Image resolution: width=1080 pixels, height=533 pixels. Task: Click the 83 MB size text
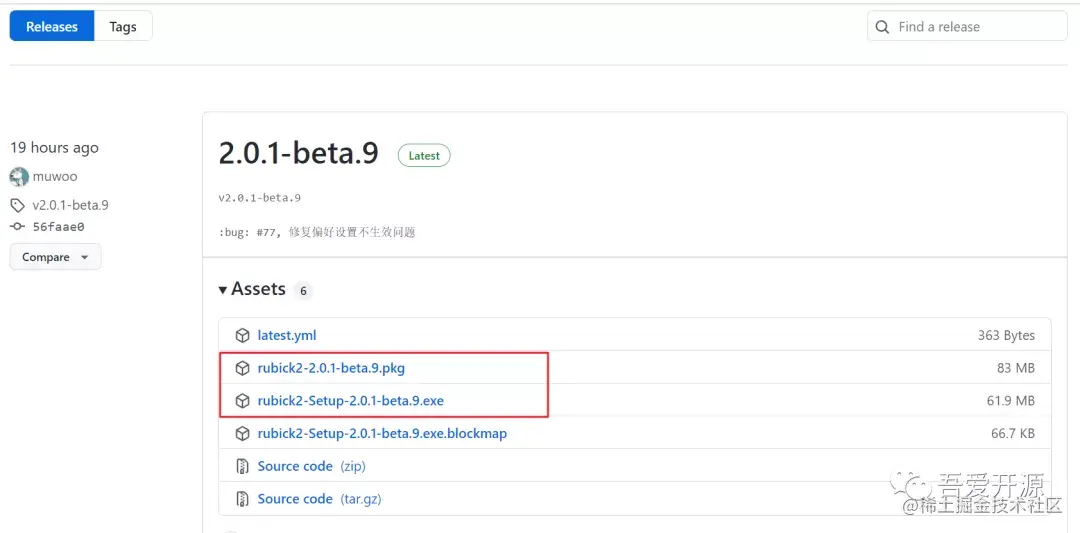1016,368
